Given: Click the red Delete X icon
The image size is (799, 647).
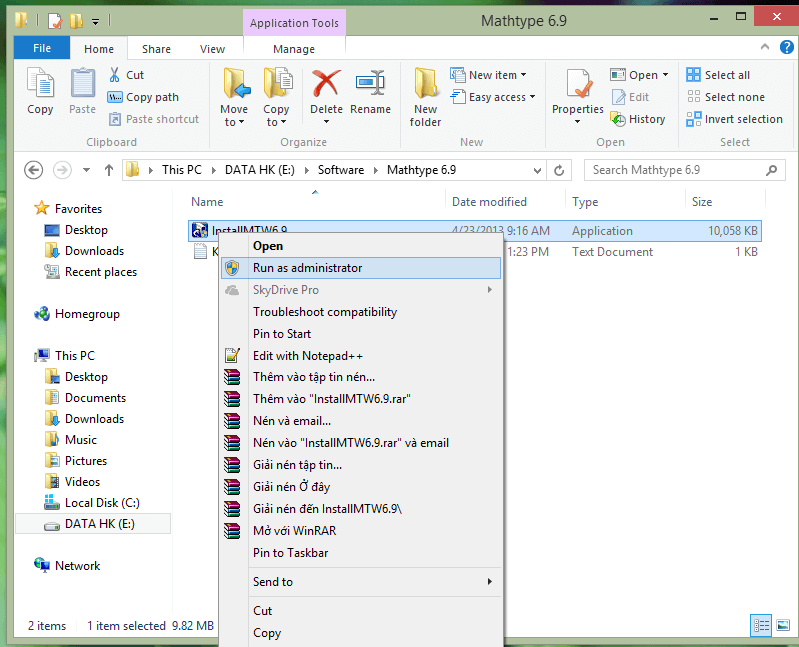Looking at the screenshot, I should [x=326, y=83].
